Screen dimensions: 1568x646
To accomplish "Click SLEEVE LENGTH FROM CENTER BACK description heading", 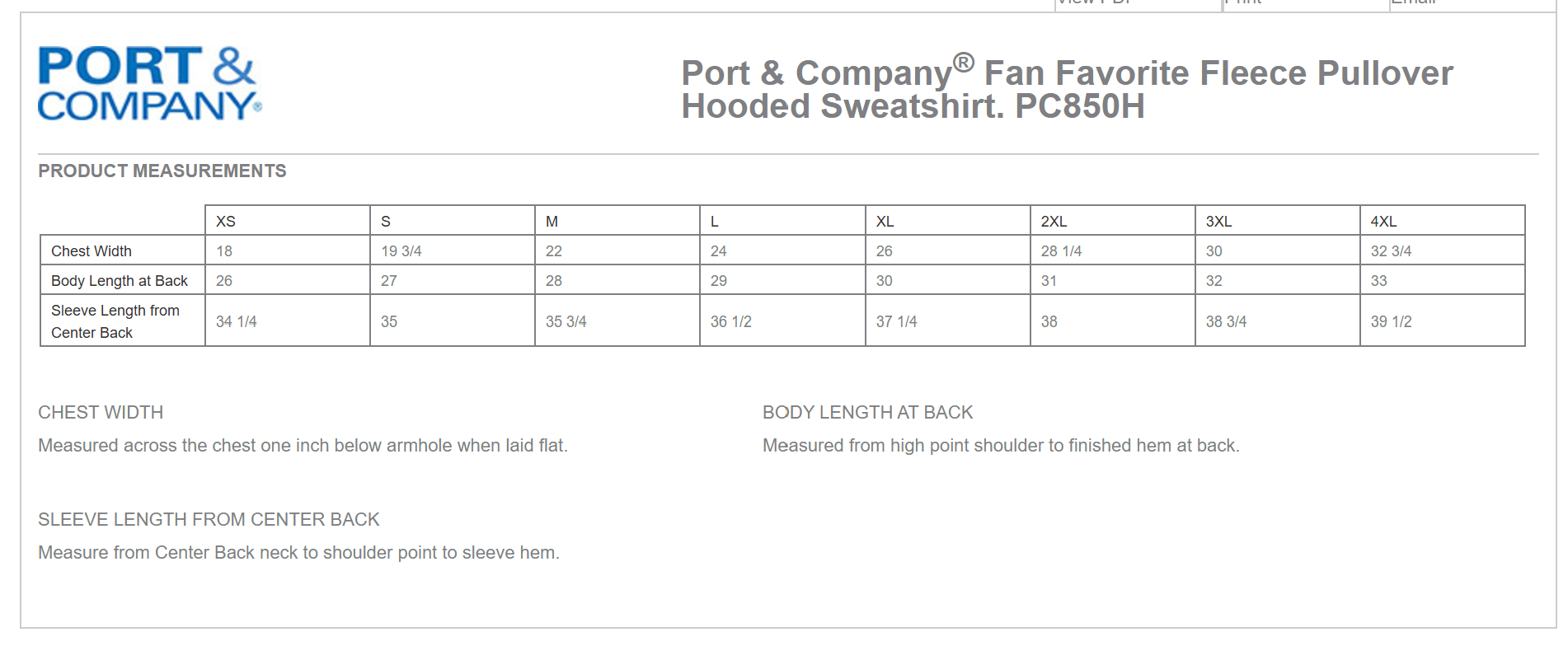I will [x=209, y=519].
